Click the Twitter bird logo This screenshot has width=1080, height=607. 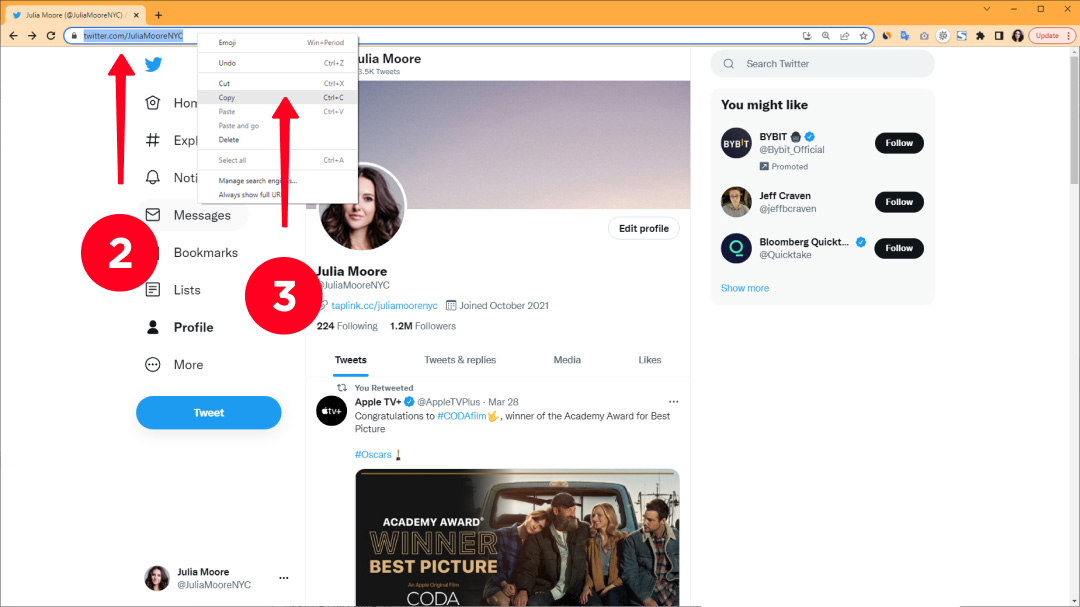pyautogui.click(x=154, y=64)
